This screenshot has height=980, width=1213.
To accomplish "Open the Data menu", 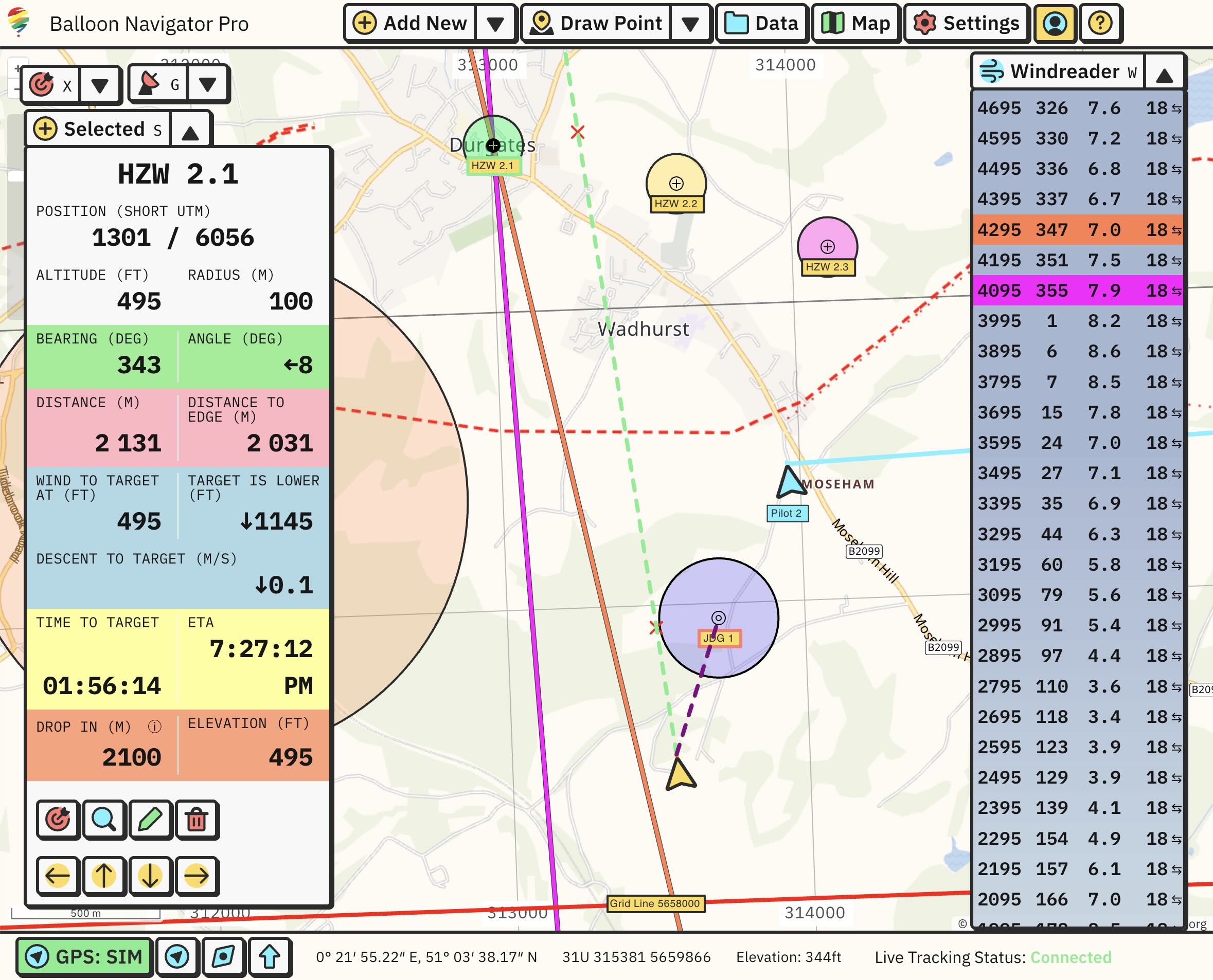I will [762, 23].
